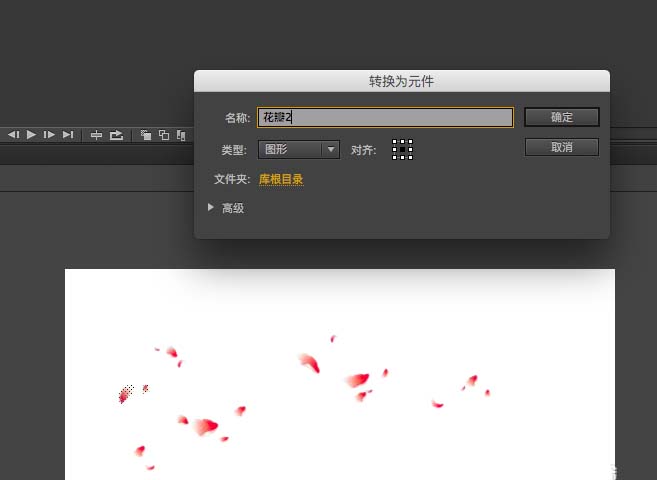Select the top-right 对齐 registration point

[410, 142]
